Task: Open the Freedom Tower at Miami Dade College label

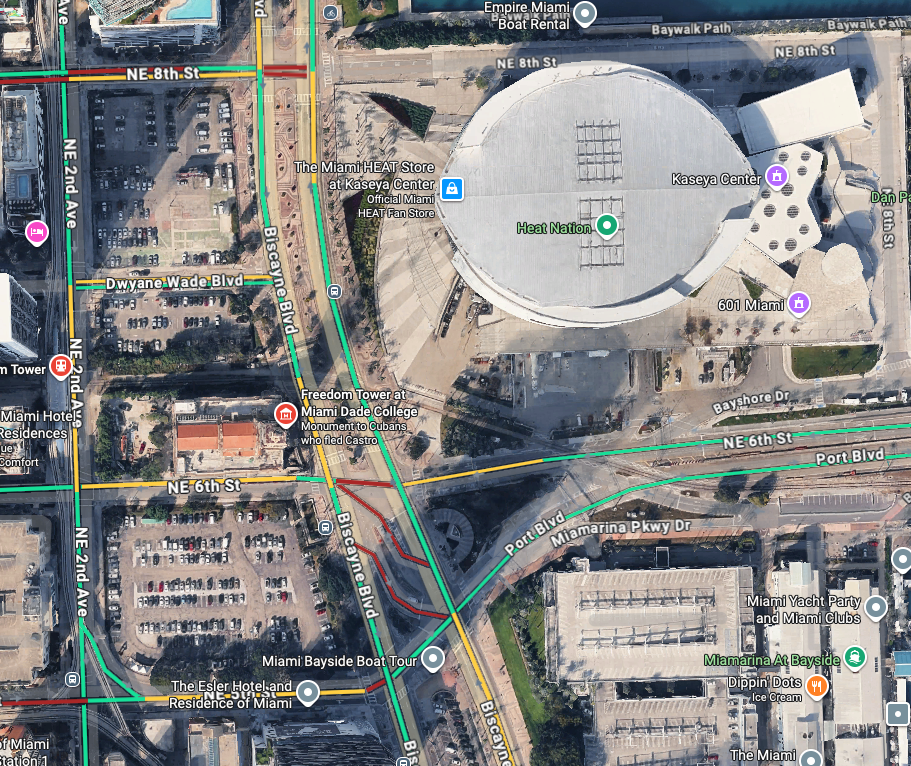Action: tap(359, 403)
